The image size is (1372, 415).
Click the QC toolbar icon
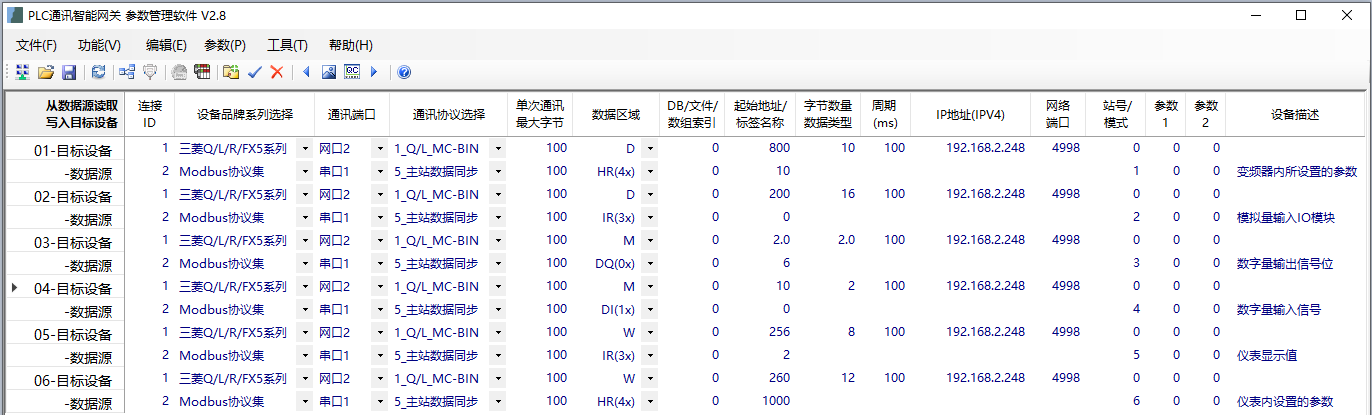click(x=351, y=72)
